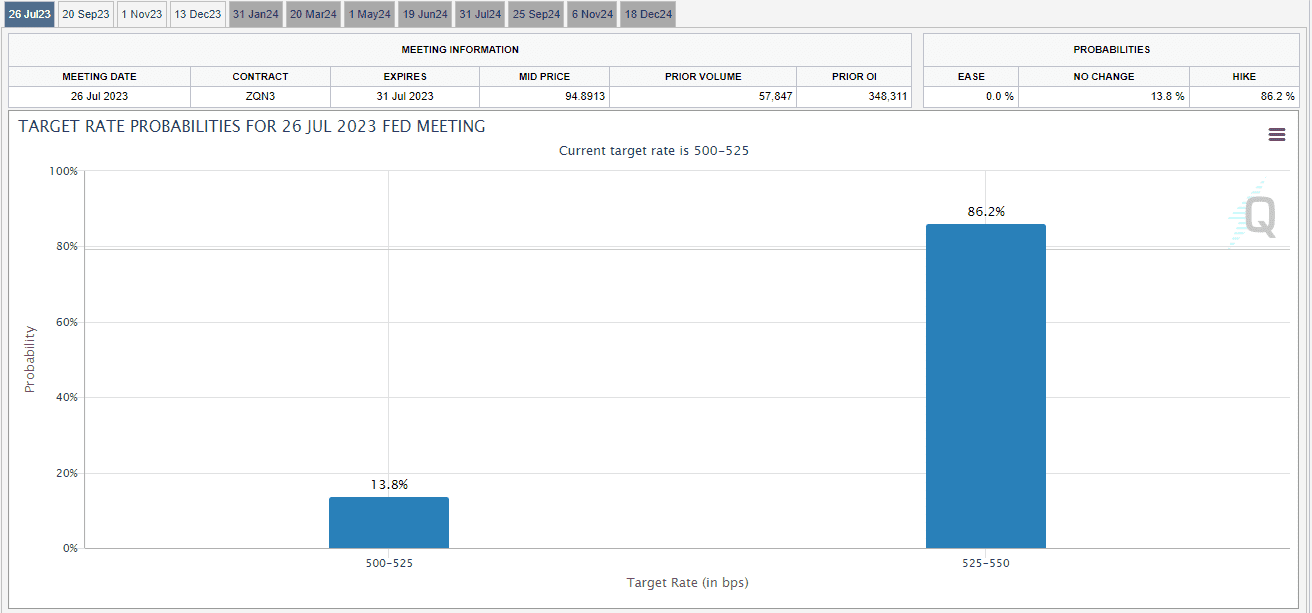The height and width of the screenshot is (613, 1312).
Task: Open the 20 Mar24 meeting tab
Action: click(314, 14)
